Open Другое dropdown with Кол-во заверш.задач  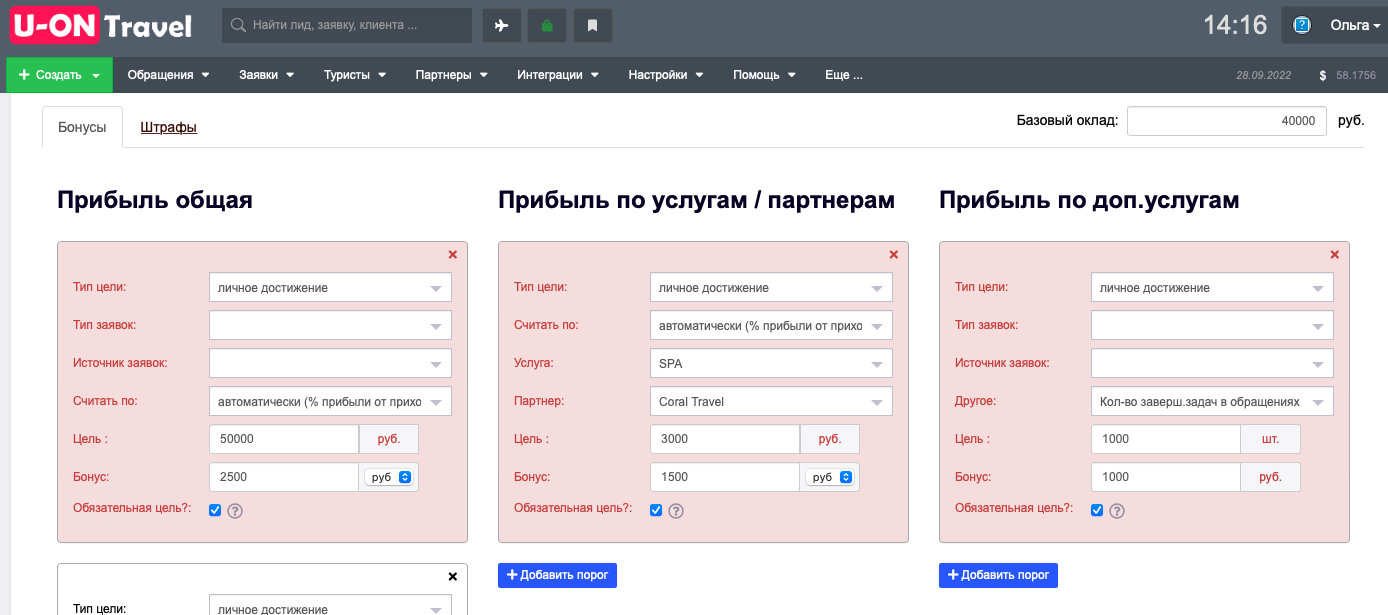(x=1212, y=401)
